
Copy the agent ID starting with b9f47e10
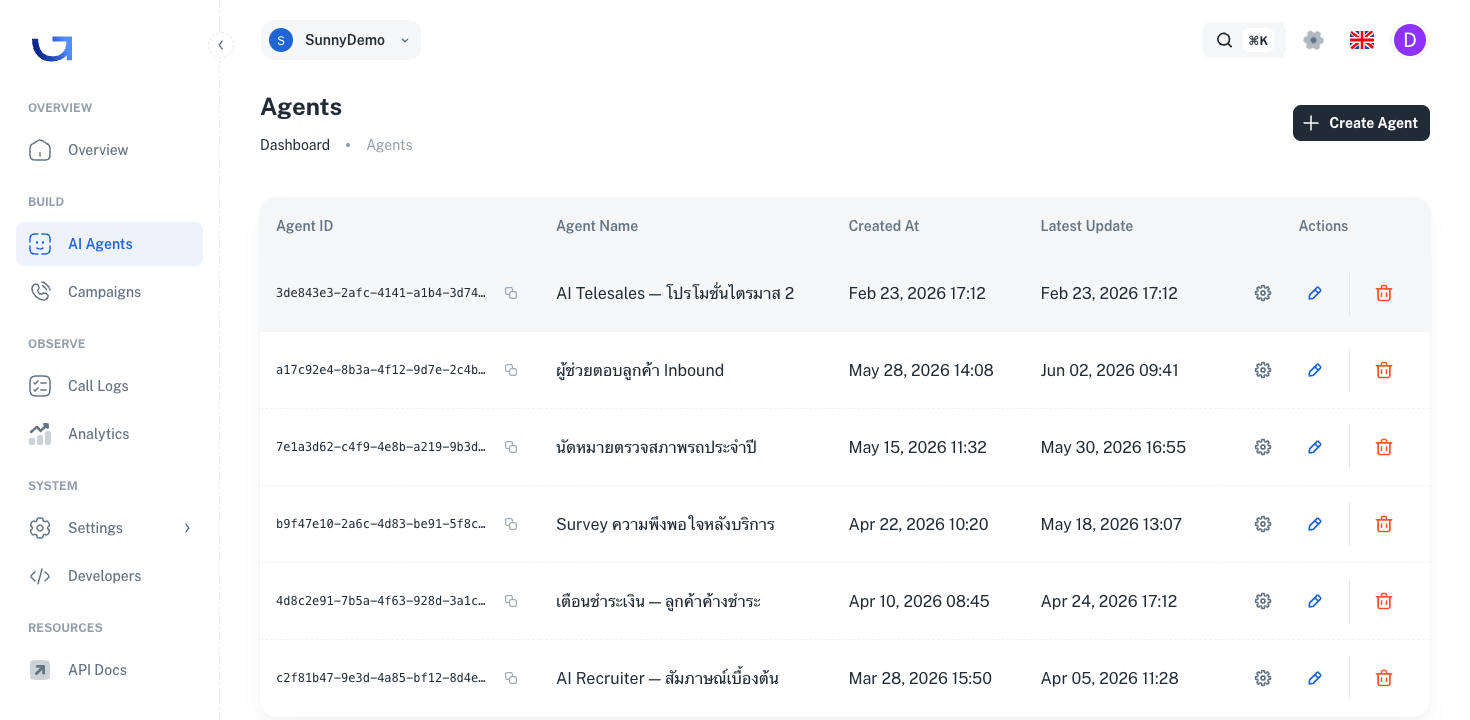click(x=511, y=524)
